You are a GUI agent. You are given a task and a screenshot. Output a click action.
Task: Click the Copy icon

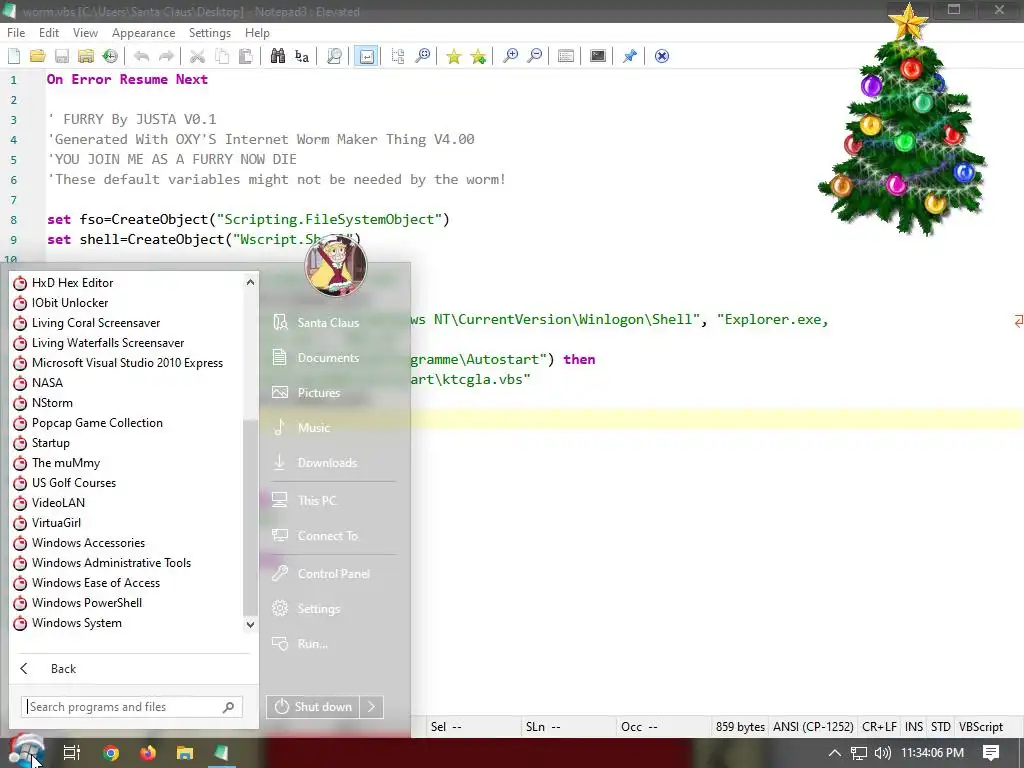[x=221, y=56]
